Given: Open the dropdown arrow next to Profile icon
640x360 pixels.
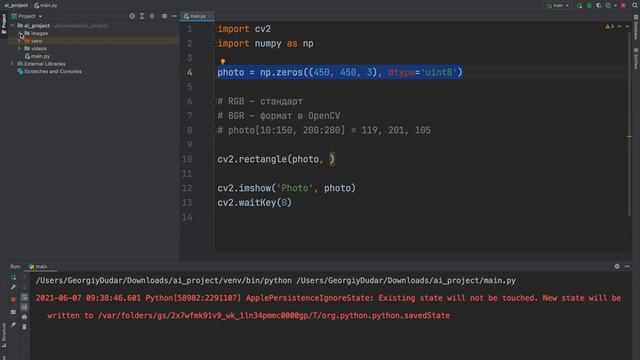Looking at the screenshot, I should (x=616, y=5).
